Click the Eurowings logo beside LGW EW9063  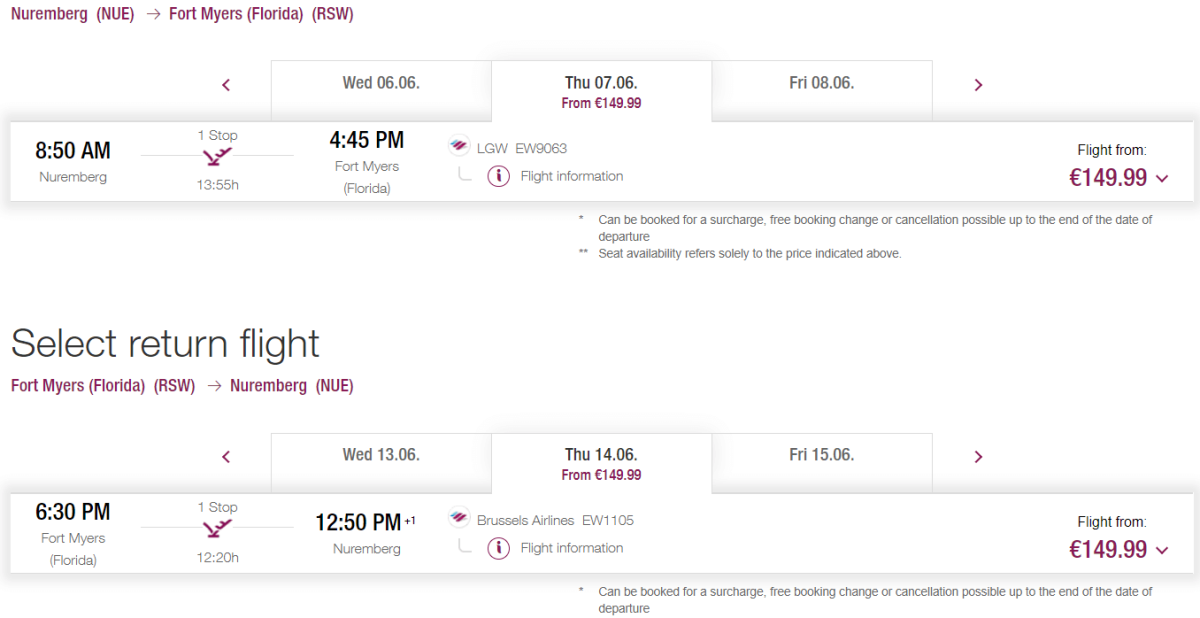(459, 147)
